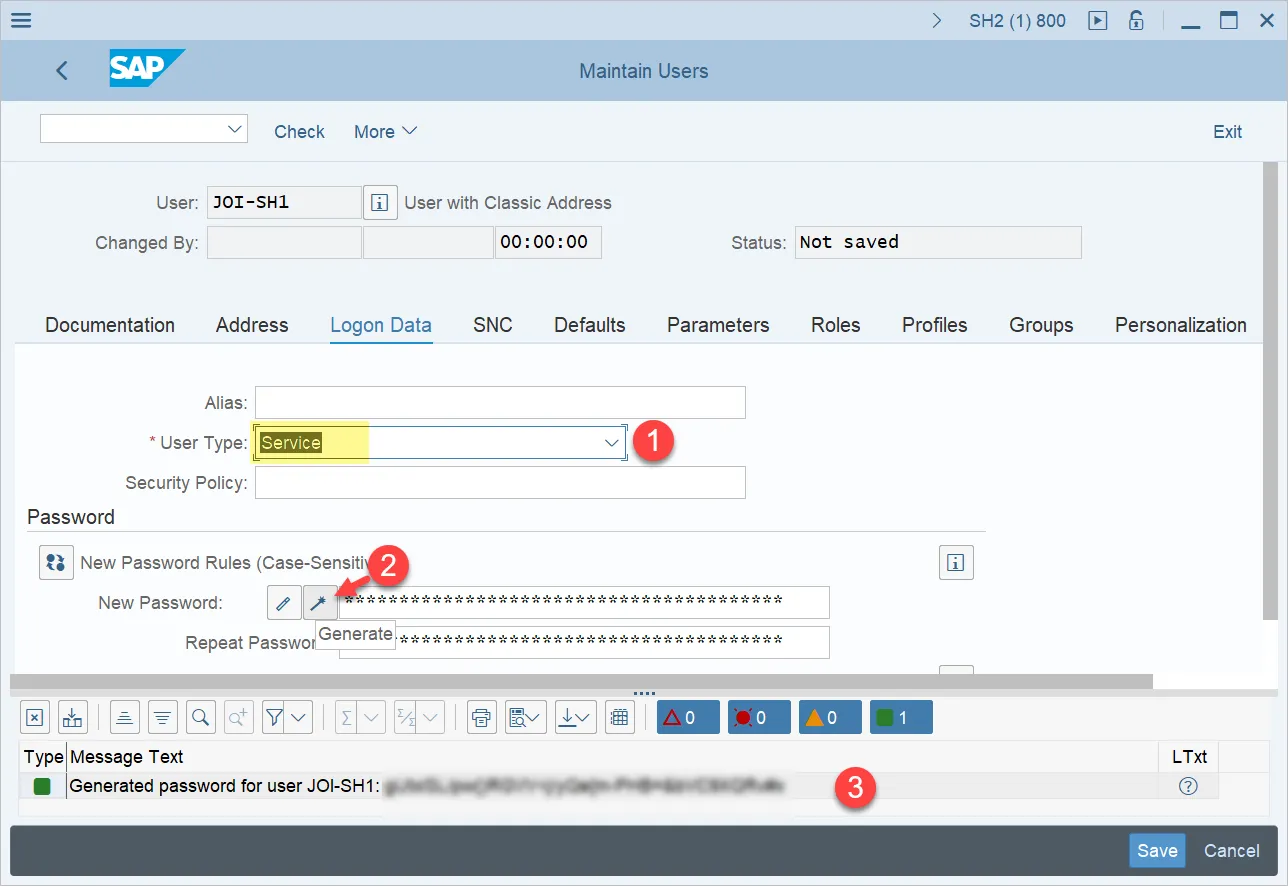Click the vertical scrollbar of the form
1288x886 pixels.
1270,390
